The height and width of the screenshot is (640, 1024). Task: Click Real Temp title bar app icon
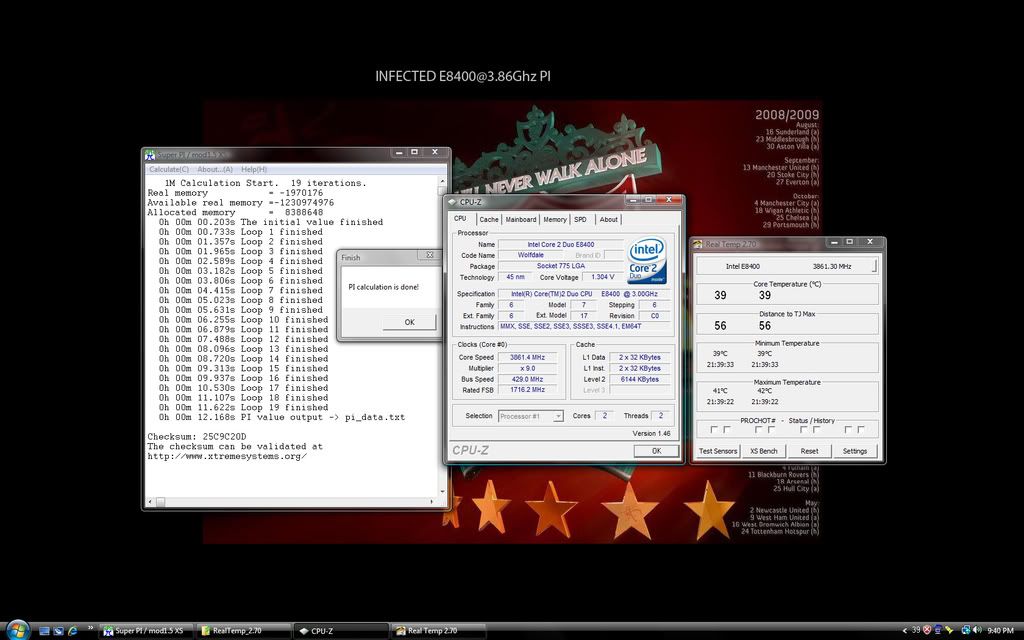698,244
